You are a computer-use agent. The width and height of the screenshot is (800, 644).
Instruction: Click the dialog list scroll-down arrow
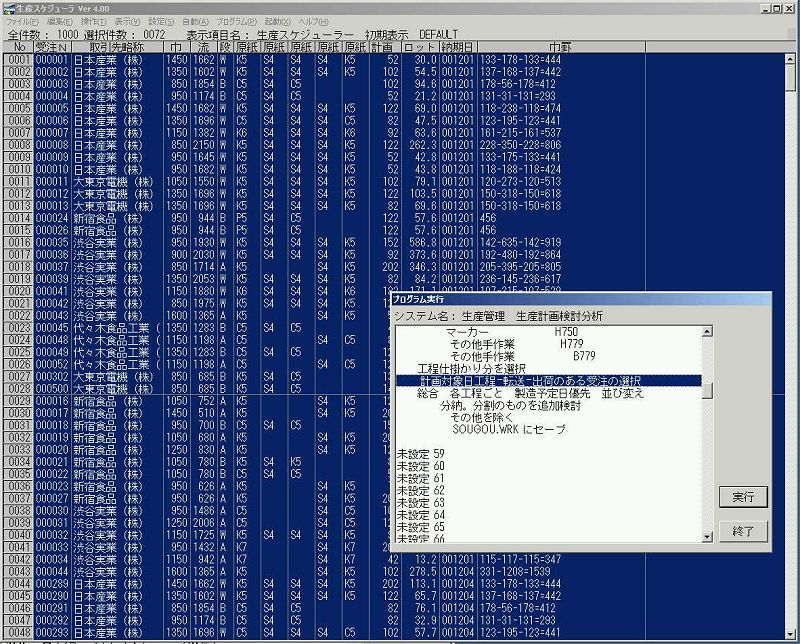(706, 536)
